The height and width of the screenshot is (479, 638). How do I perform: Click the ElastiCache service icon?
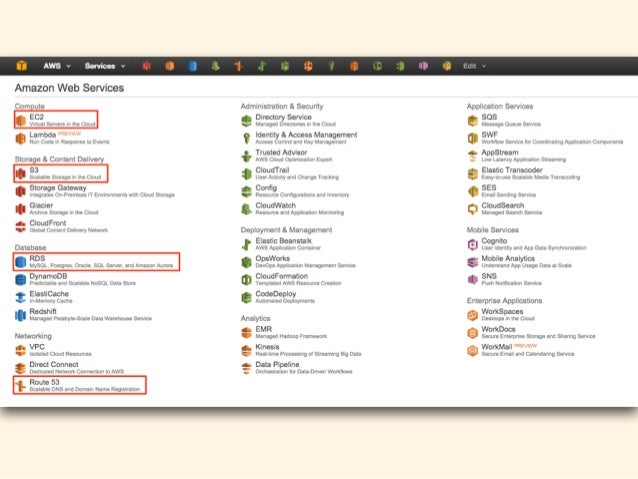[21, 297]
